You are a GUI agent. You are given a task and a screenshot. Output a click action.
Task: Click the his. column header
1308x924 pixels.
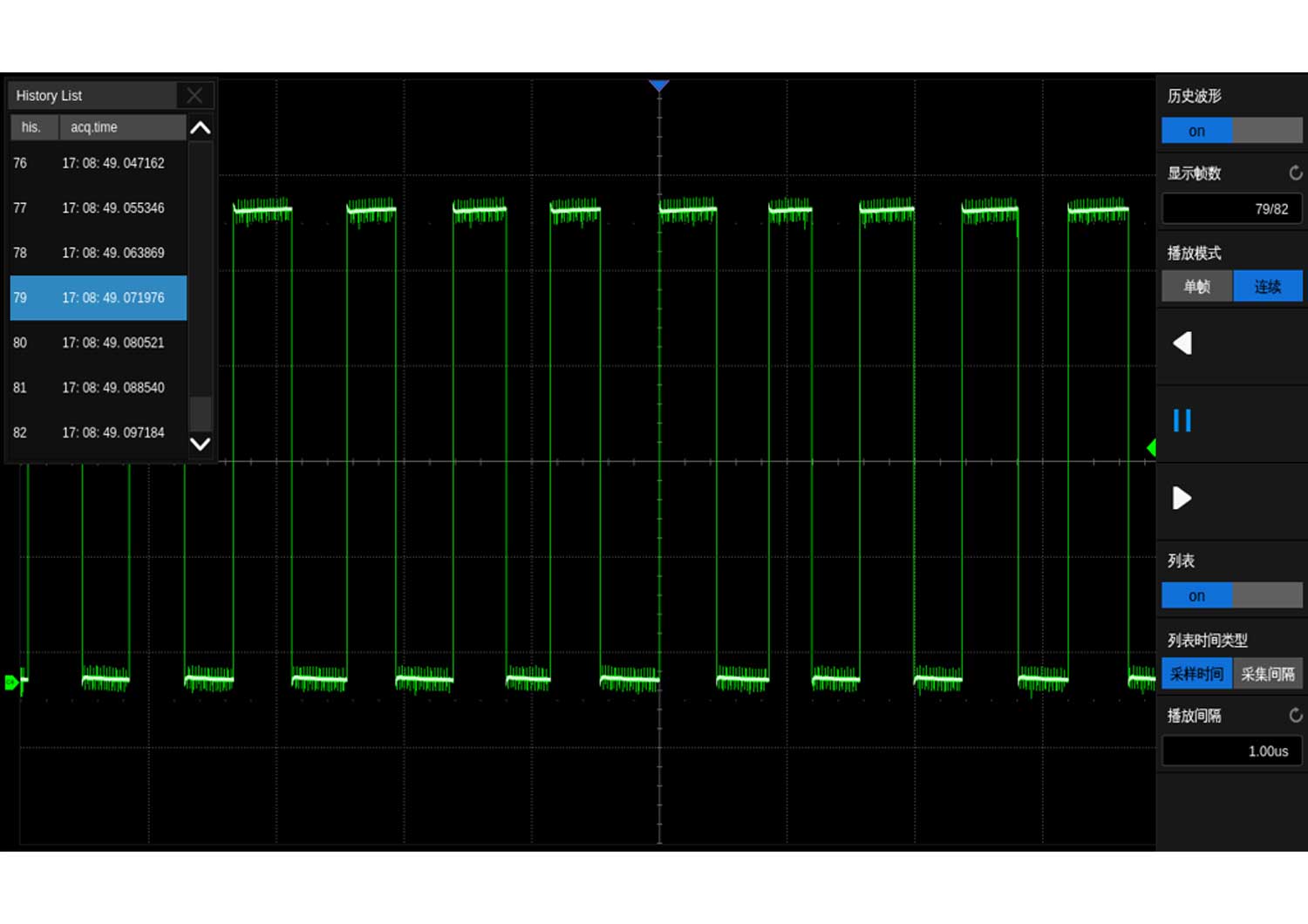[x=34, y=127]
